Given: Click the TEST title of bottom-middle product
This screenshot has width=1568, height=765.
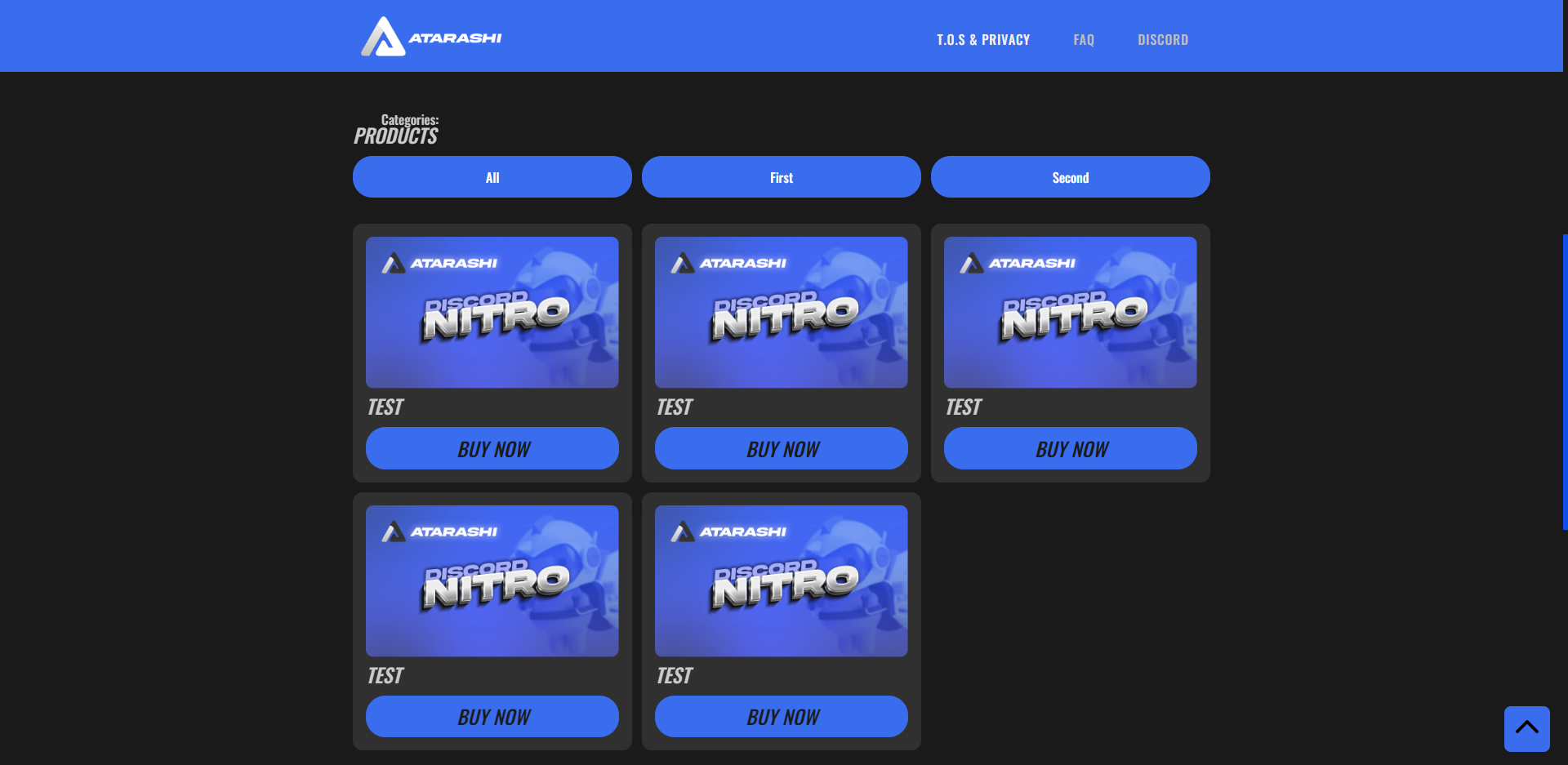Looking at the screenshot, I should (675, 675).
